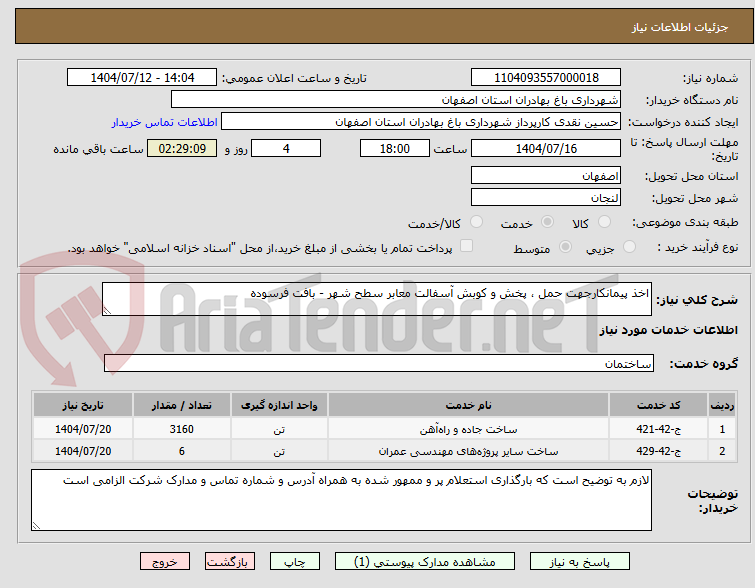The width and height of the screenshot is (755, 588).
Task: Click the remaining time field 02:29:09
Action: [x=182, y=148]
